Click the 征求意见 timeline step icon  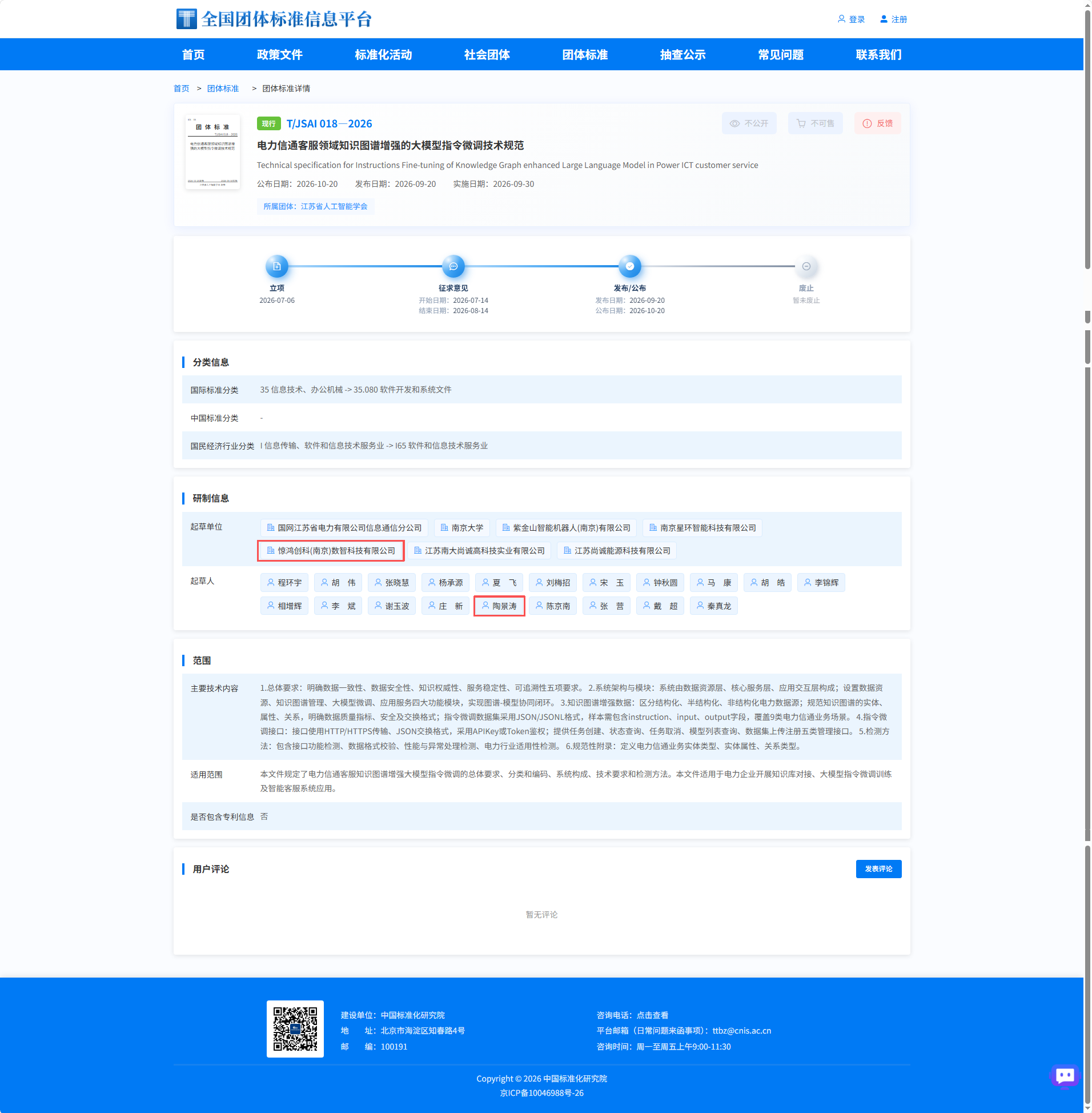pyautogui.click(x=453, y=266)
